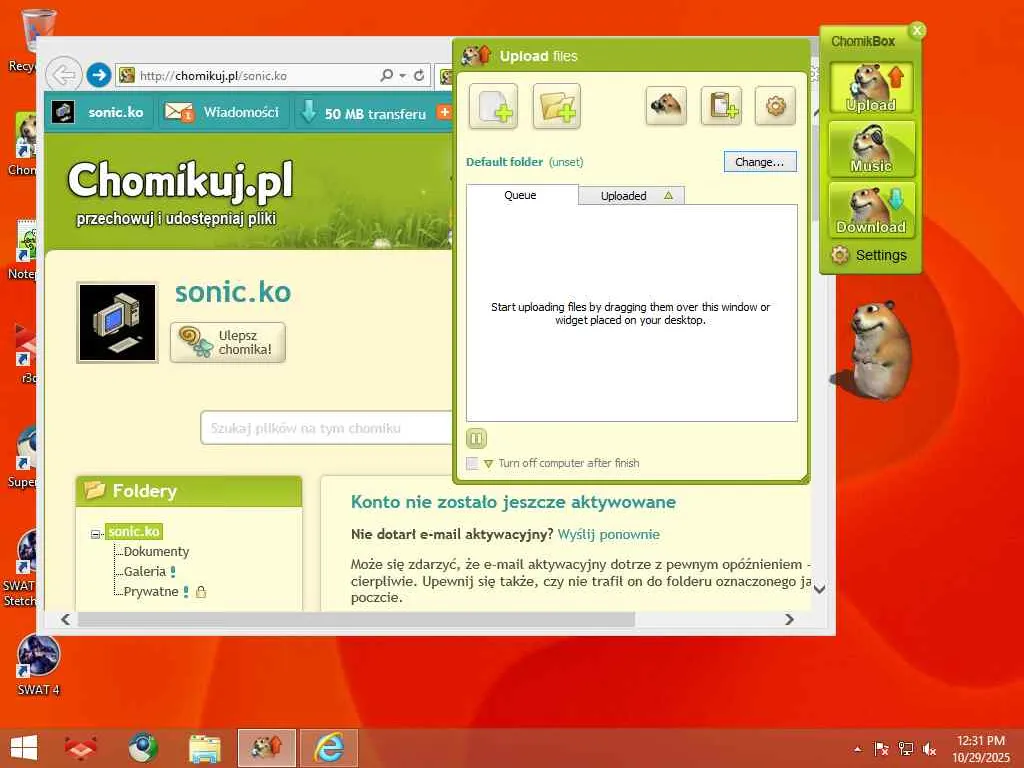This screenshot has height=768, width=1024.
Task: Open the Prywatne folder
Action: 151,592
